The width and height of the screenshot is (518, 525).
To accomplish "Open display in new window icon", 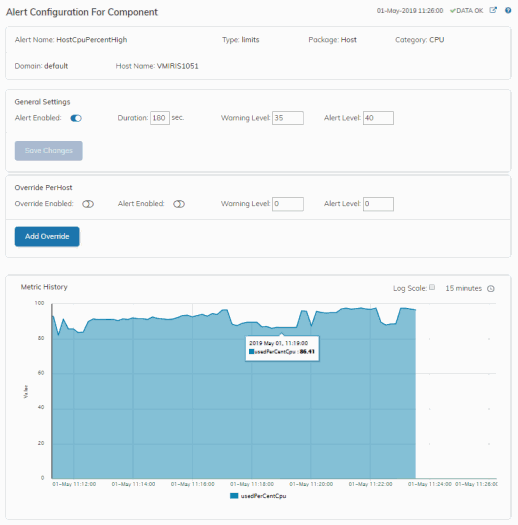I will (493, 10).
